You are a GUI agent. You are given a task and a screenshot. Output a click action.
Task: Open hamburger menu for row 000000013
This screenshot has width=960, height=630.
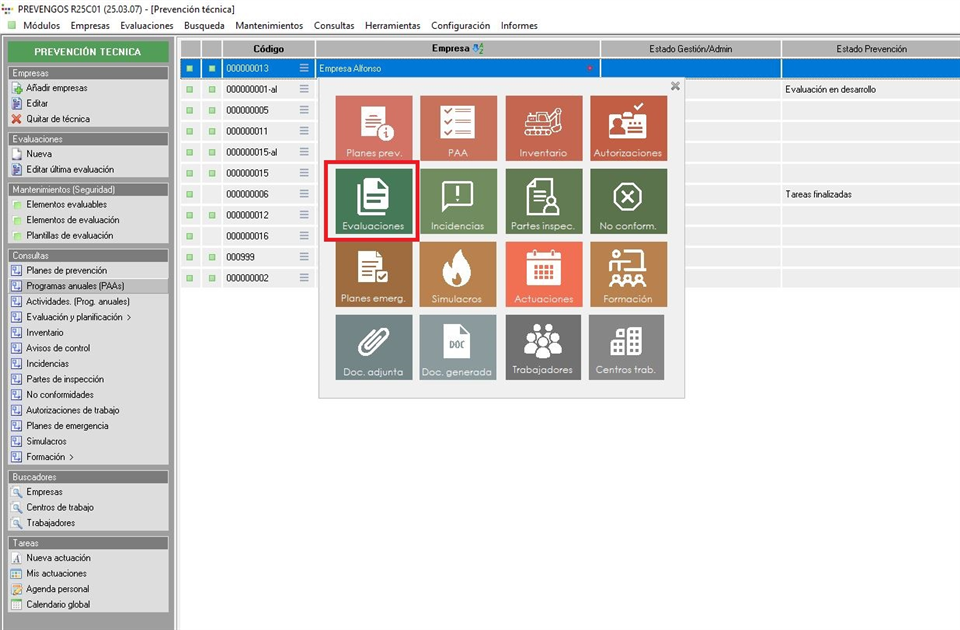point(304,68)
